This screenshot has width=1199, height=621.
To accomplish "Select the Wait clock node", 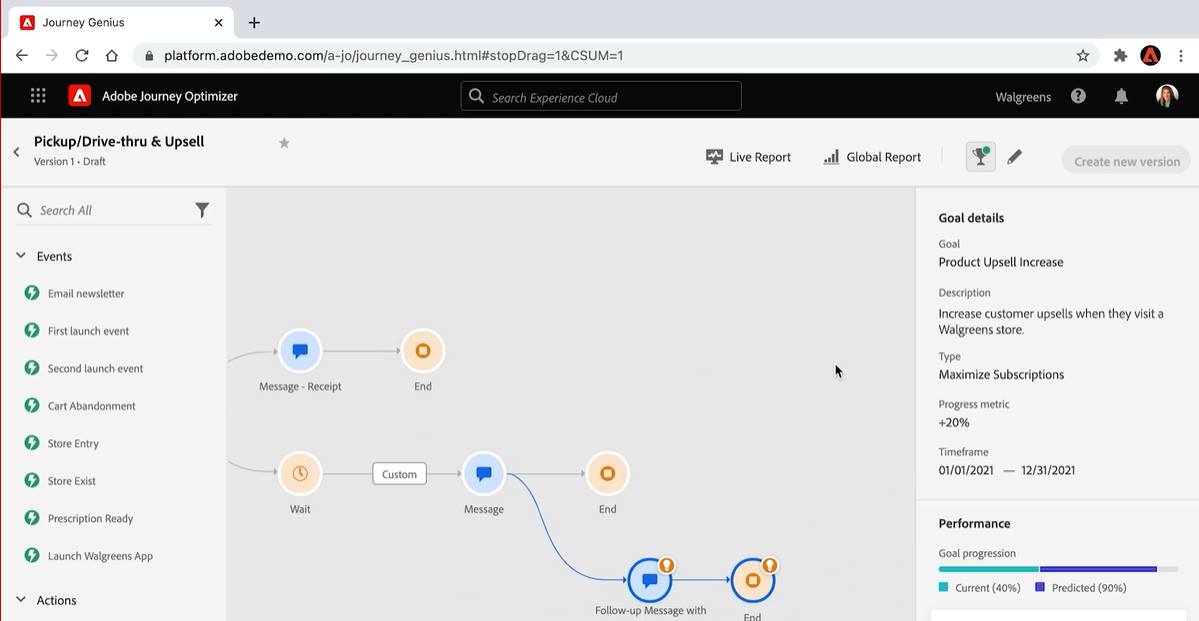I will 301,473.
